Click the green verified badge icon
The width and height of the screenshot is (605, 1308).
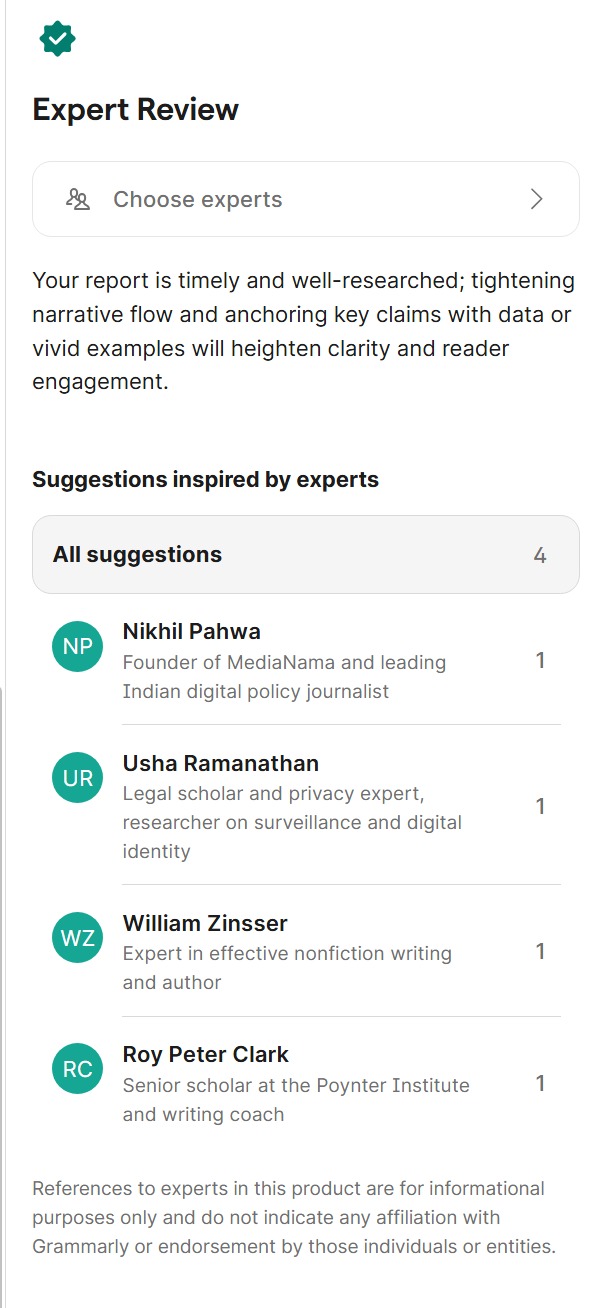(57, 39)
